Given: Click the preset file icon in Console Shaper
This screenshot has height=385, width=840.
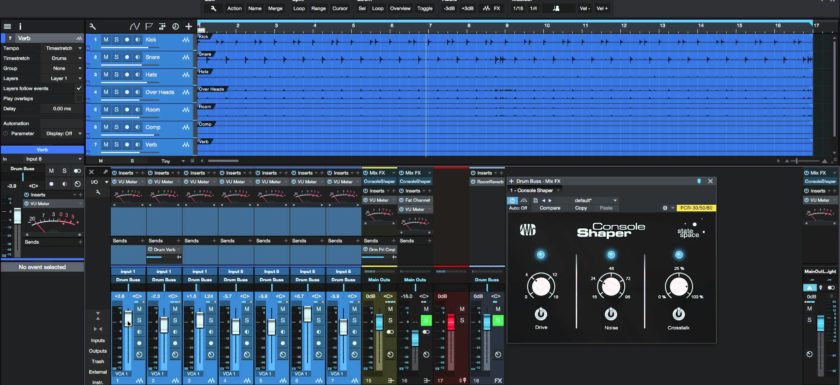Looking at the screenshot, I should (x=535, y=200).
